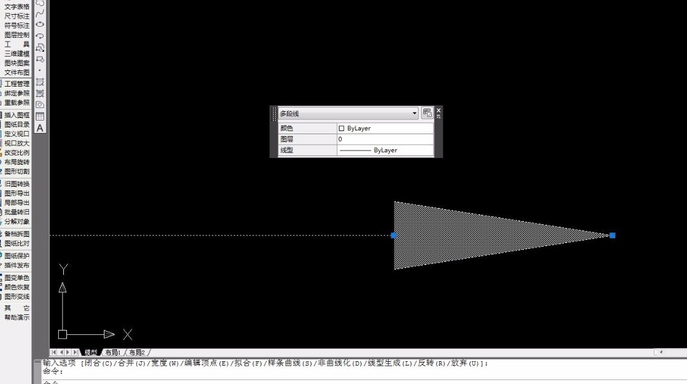Open the 图块图案 menu

coord(17,63)
